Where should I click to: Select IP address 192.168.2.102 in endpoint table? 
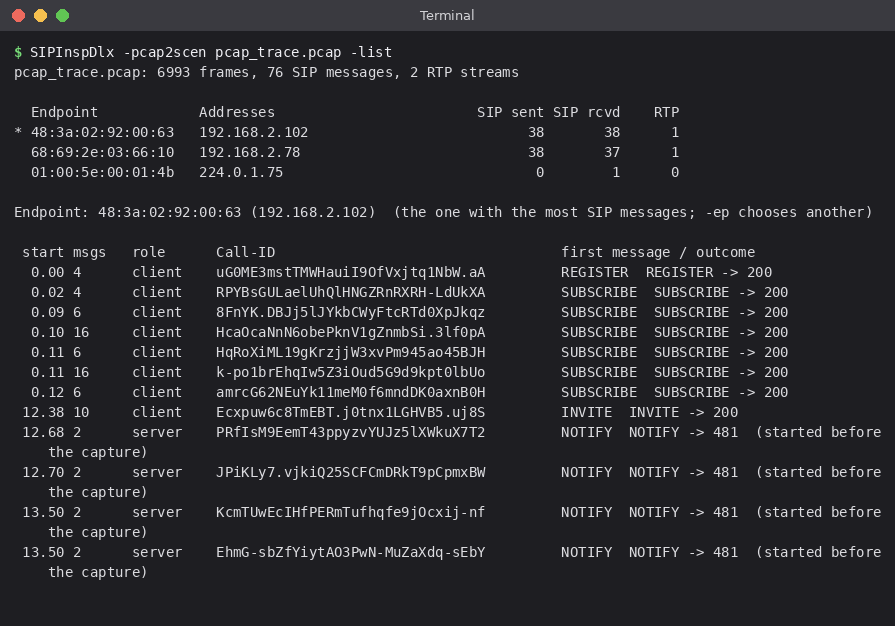click(253, 132)
